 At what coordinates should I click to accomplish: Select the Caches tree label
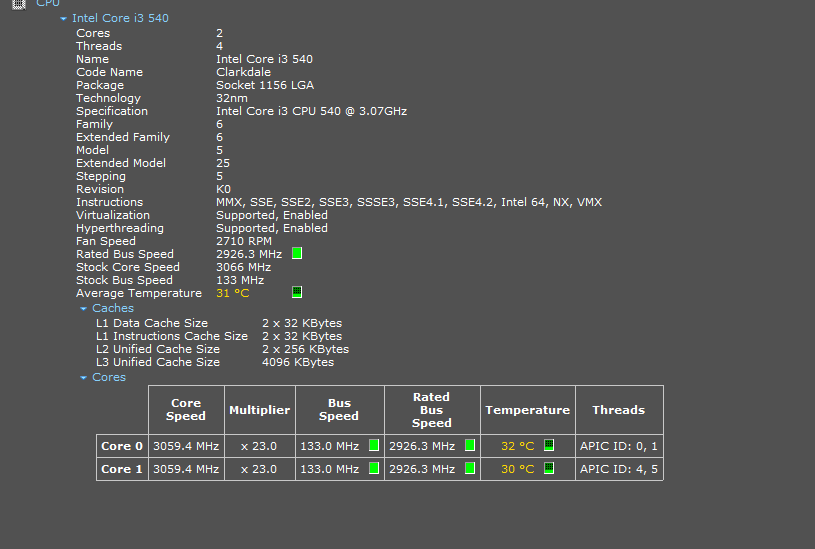(x=113, y=308)
